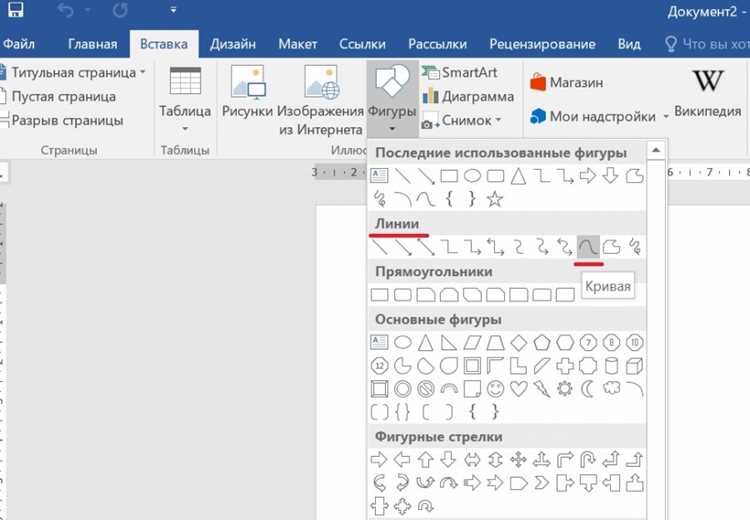Pick the Cube shape
The width and height of the screenshot is (750, 520).
tap(634, 366)
